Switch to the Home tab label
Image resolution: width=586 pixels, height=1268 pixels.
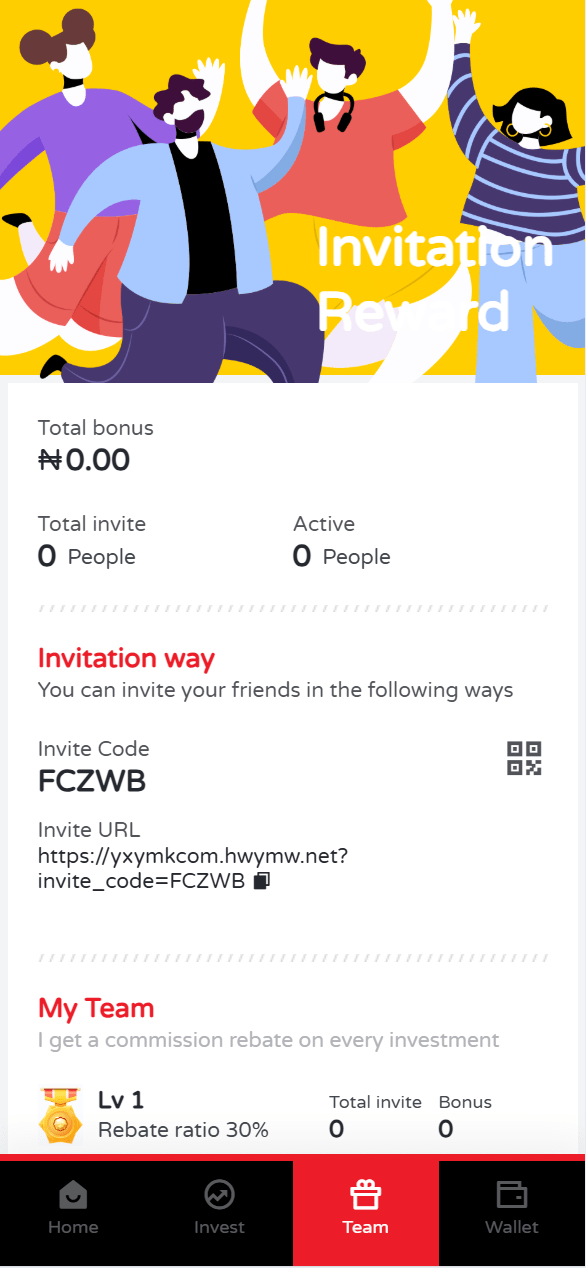click(73, 1227)
